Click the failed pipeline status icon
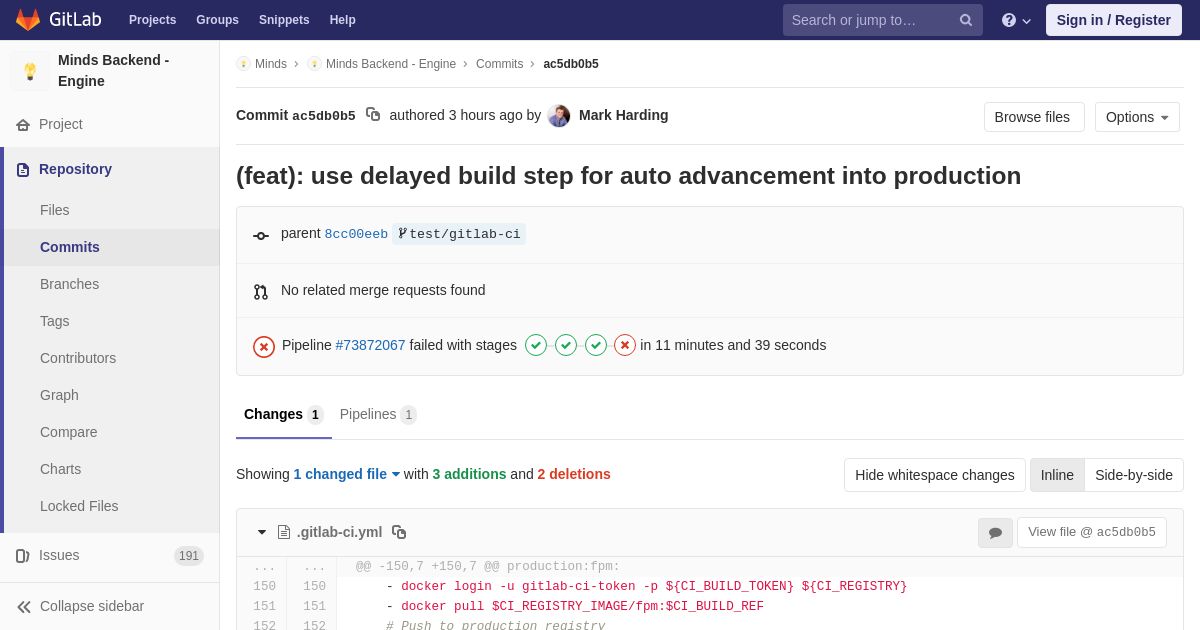 click(x=264, y=346)
